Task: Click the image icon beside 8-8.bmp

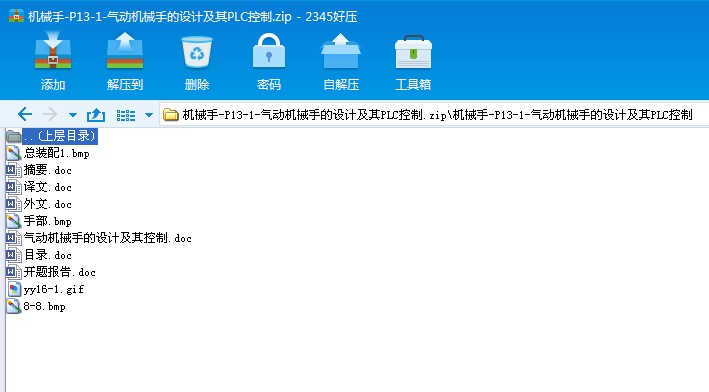Action: pos(14,306)
